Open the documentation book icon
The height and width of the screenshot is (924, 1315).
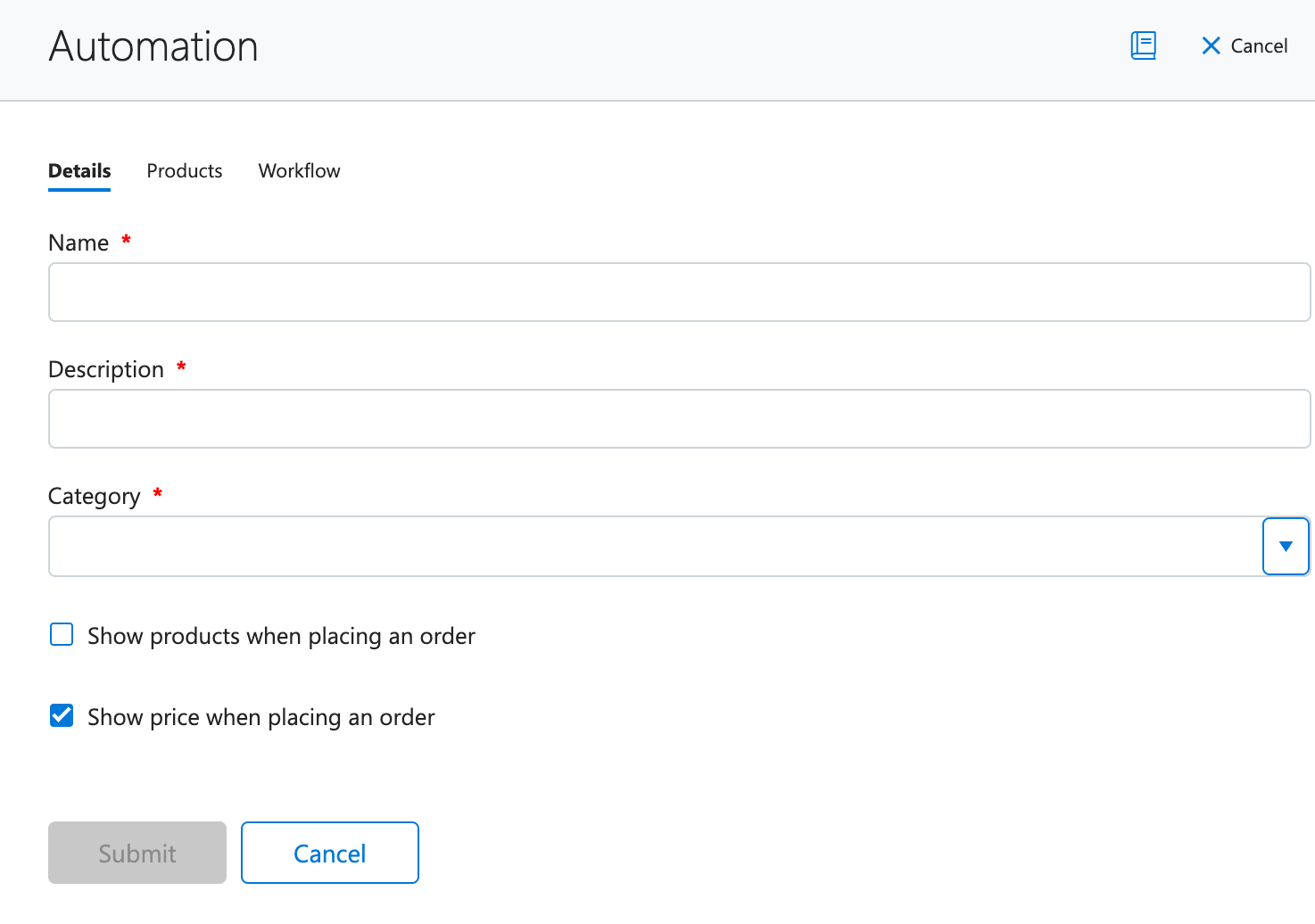click(x=1143, y=45)
